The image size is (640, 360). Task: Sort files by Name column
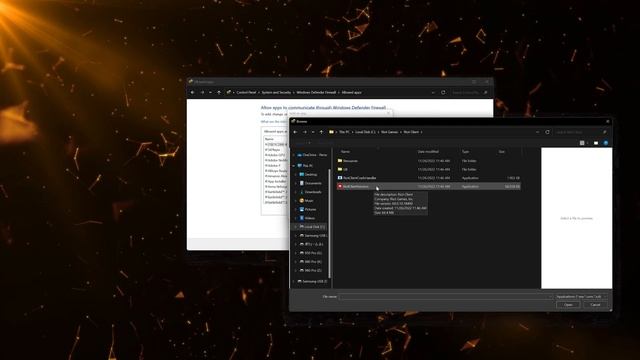[x=345, y=151]
